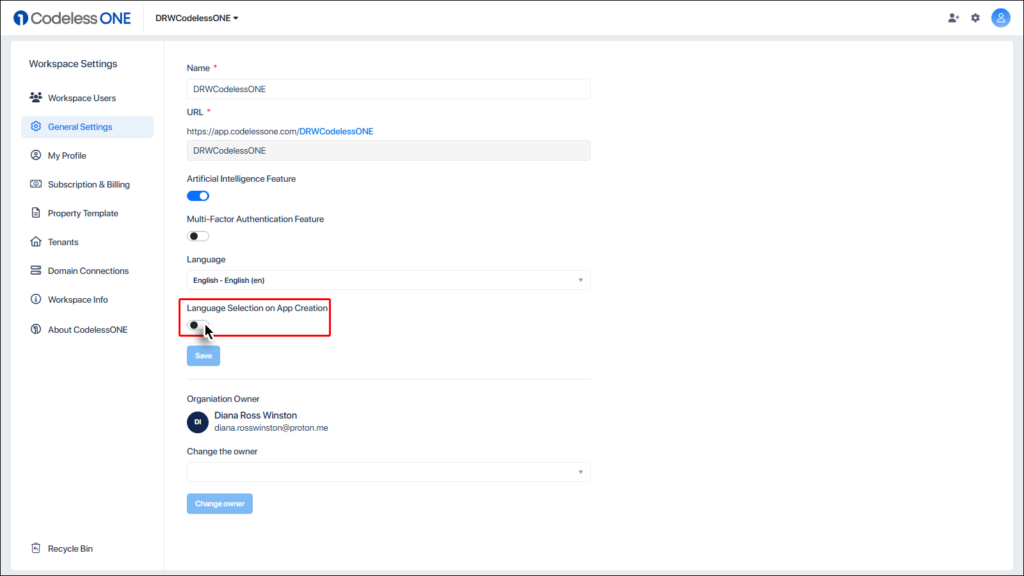The image size is (1024, 576).
Task: Click the Workspace Info circle icon
Action: [36, 298]
